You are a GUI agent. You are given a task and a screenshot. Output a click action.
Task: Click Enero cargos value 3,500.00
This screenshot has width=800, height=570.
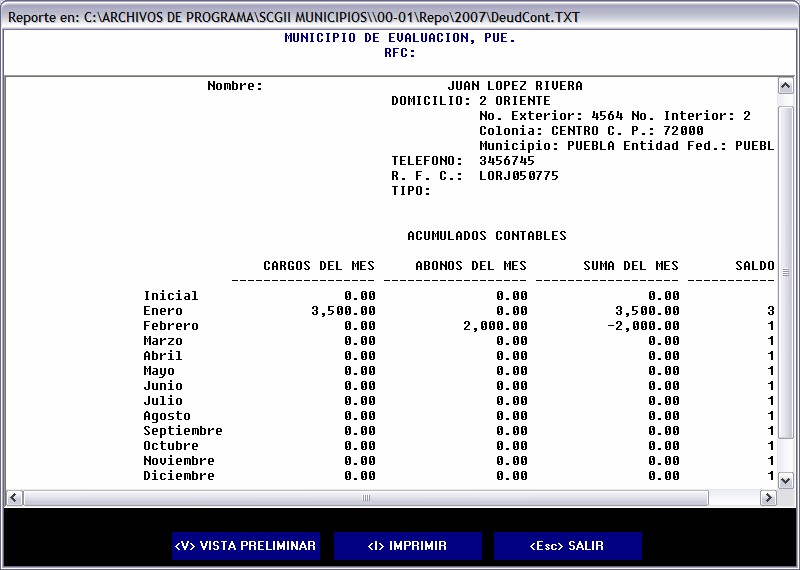[343, 311]
